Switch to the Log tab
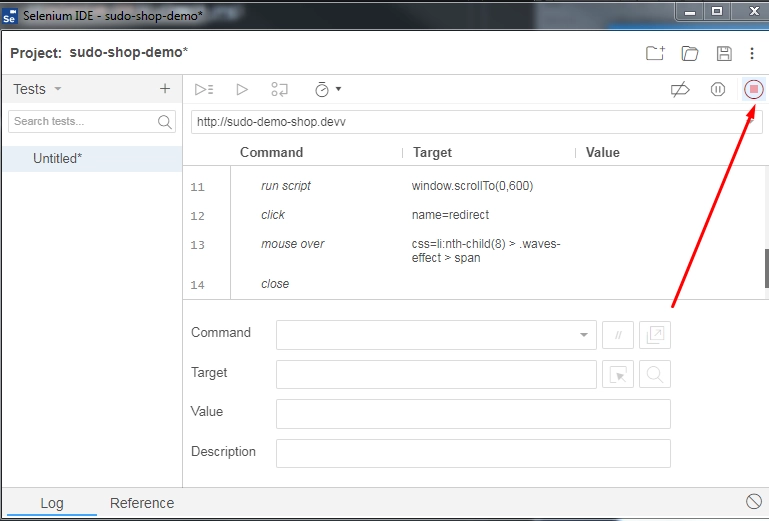The image size is (769, 521). pyautogui.click(x=51, y=503)
